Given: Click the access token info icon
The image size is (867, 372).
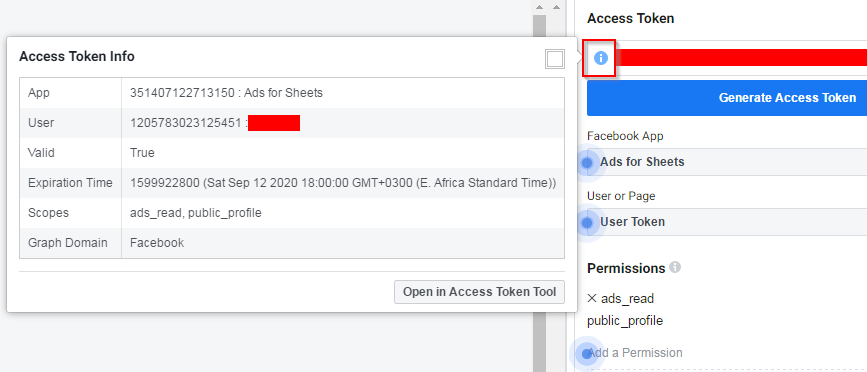Looking at the screenshot, I should click(x=600, y=57).
